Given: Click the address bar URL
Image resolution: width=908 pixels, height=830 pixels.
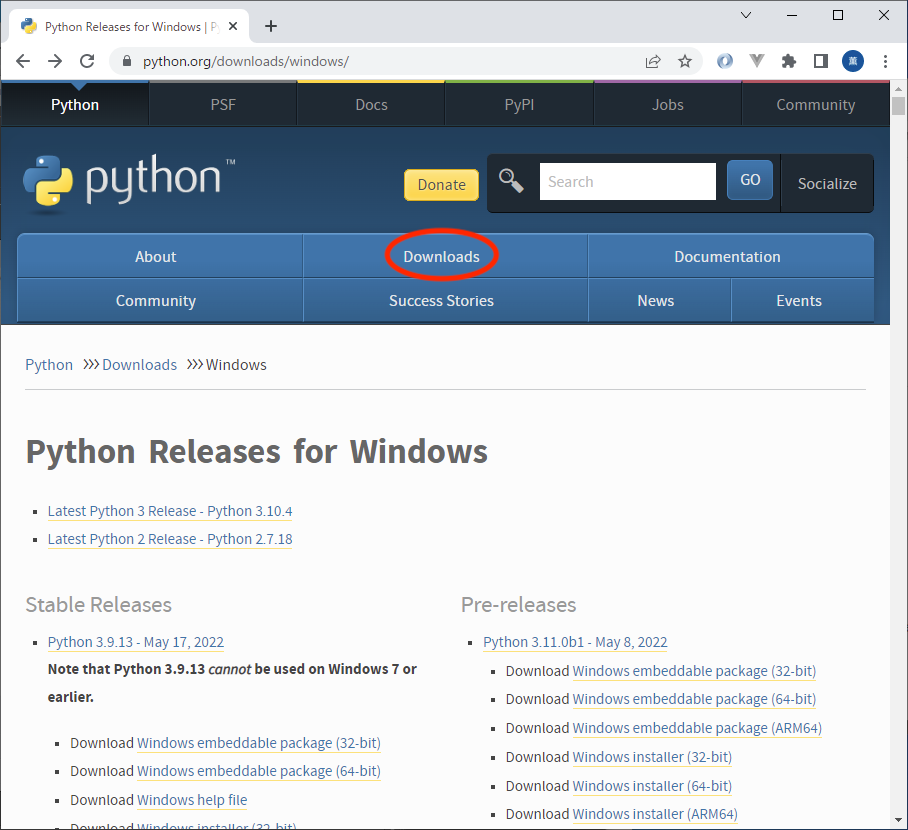Looking at the screenshot, I should [246, 61].
